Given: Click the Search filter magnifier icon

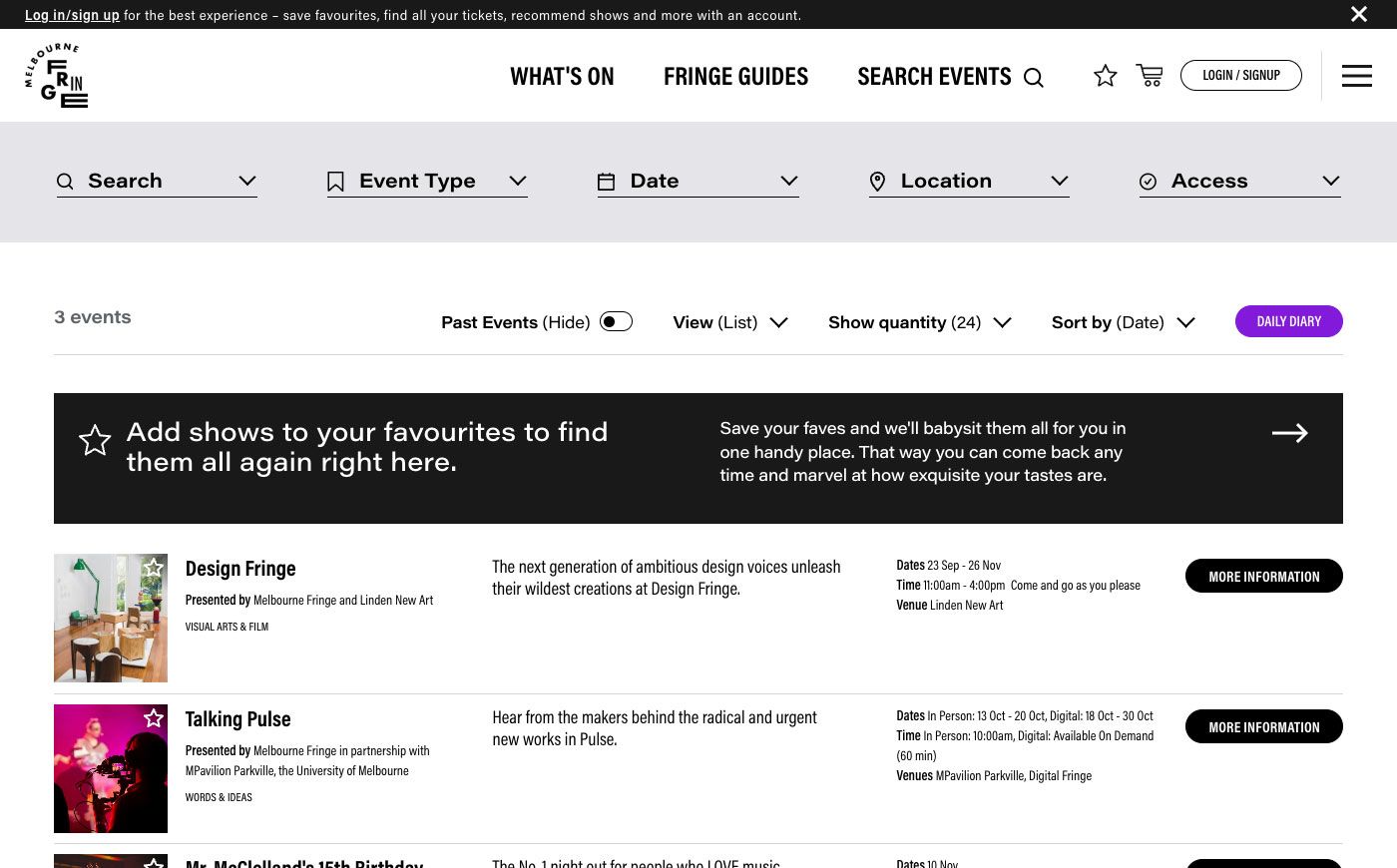Looking at the screenshot, I should coord(65,182).
